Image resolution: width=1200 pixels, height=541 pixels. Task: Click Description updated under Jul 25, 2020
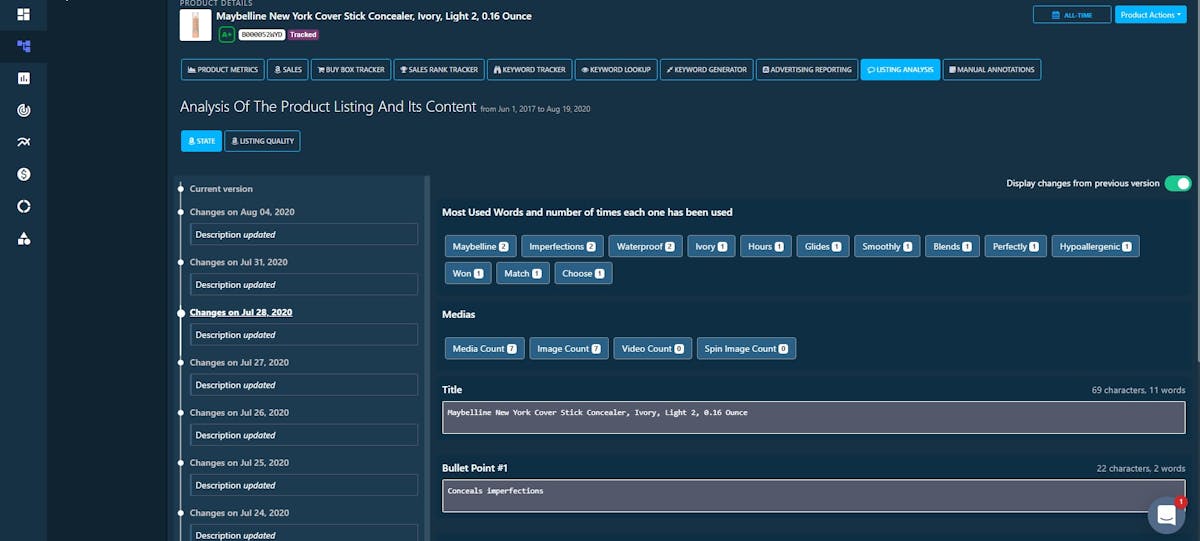[x=304, y=484]
